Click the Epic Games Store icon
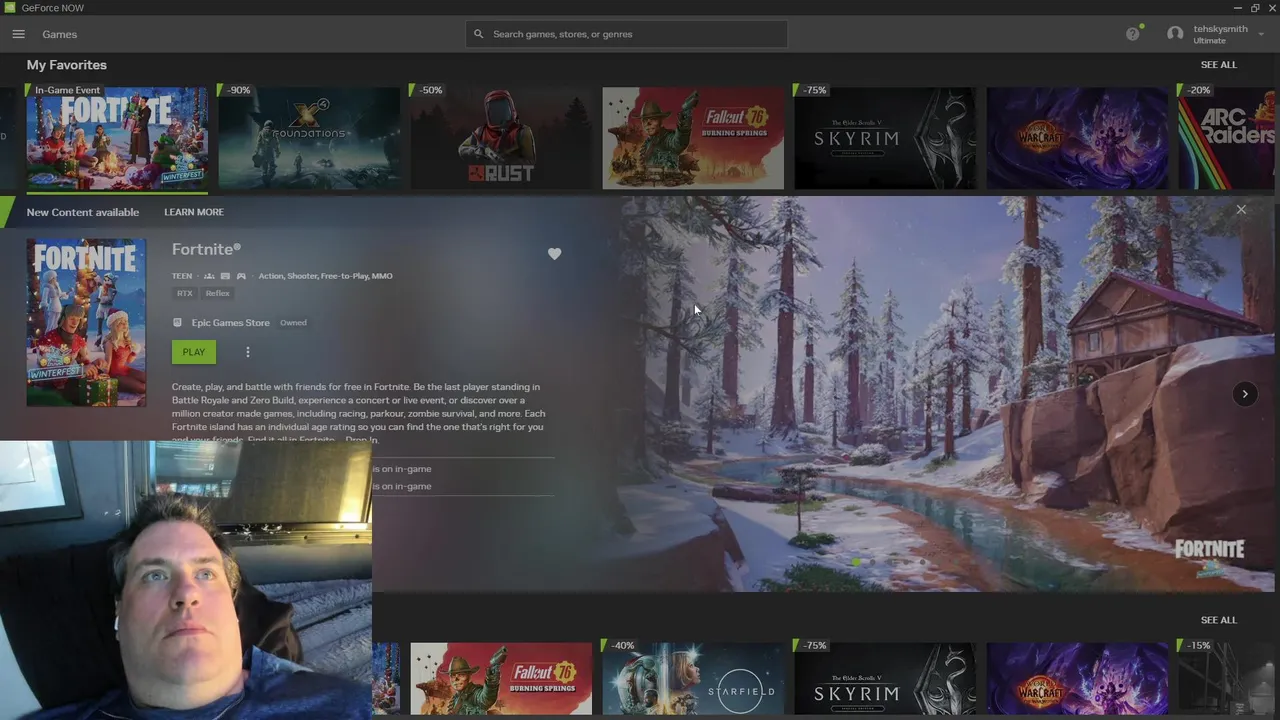 178,323
